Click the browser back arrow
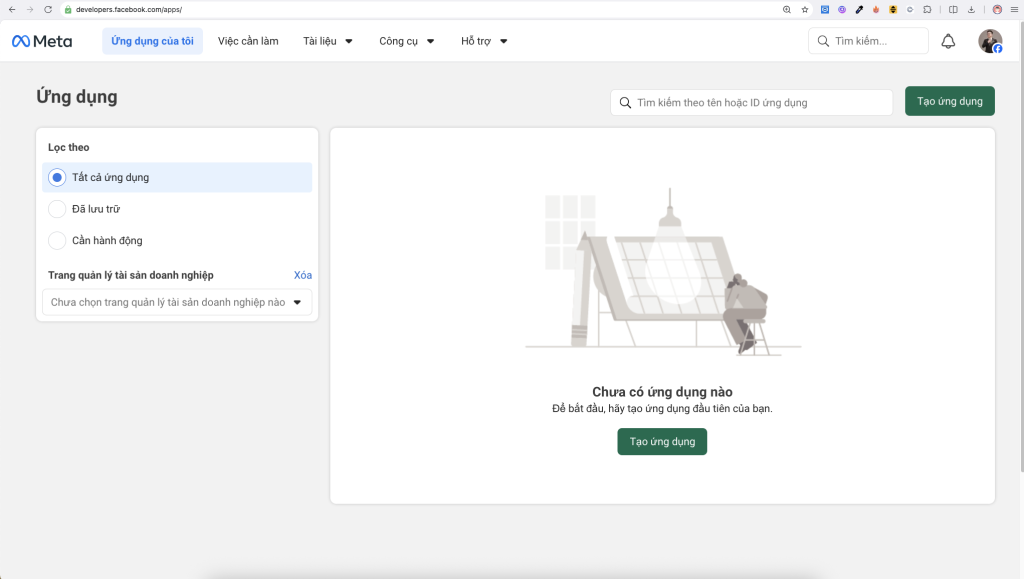 pos(11,9)
